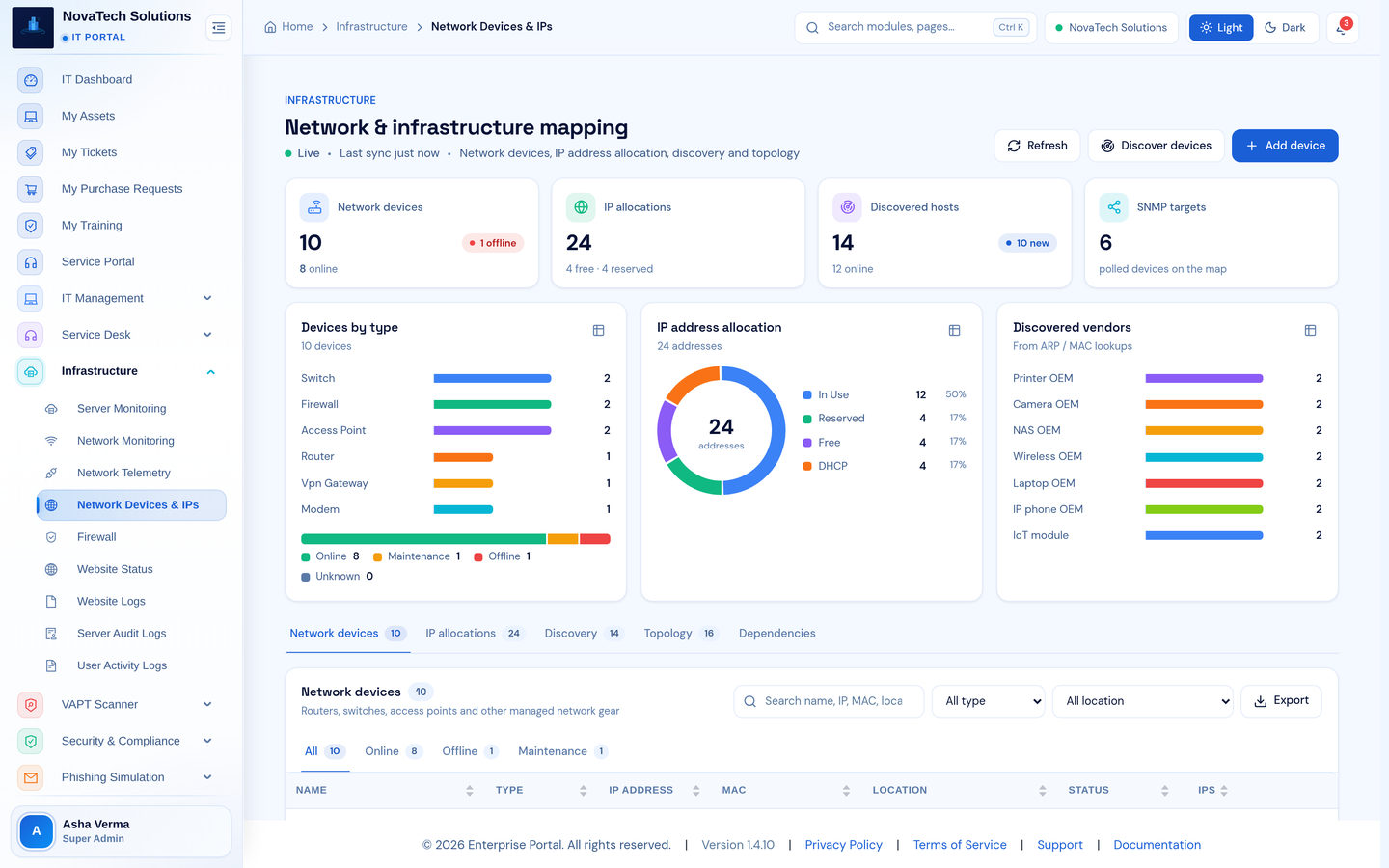Click the User Activity Logs icon
This screenshot has height=868, width=1389.
[51, 665]
